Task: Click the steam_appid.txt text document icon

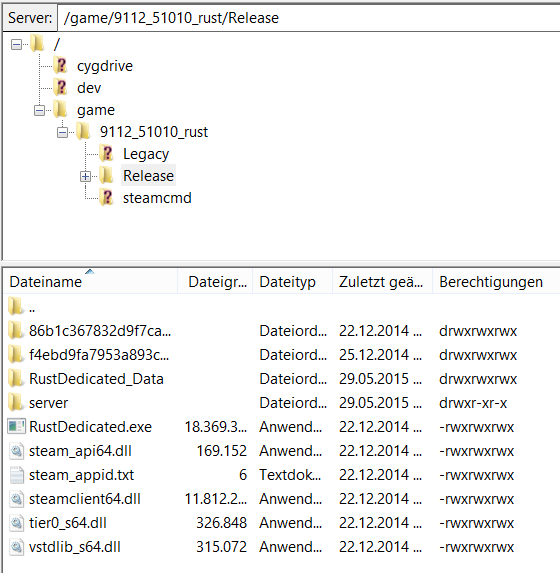Action: [x=16, y=475]
